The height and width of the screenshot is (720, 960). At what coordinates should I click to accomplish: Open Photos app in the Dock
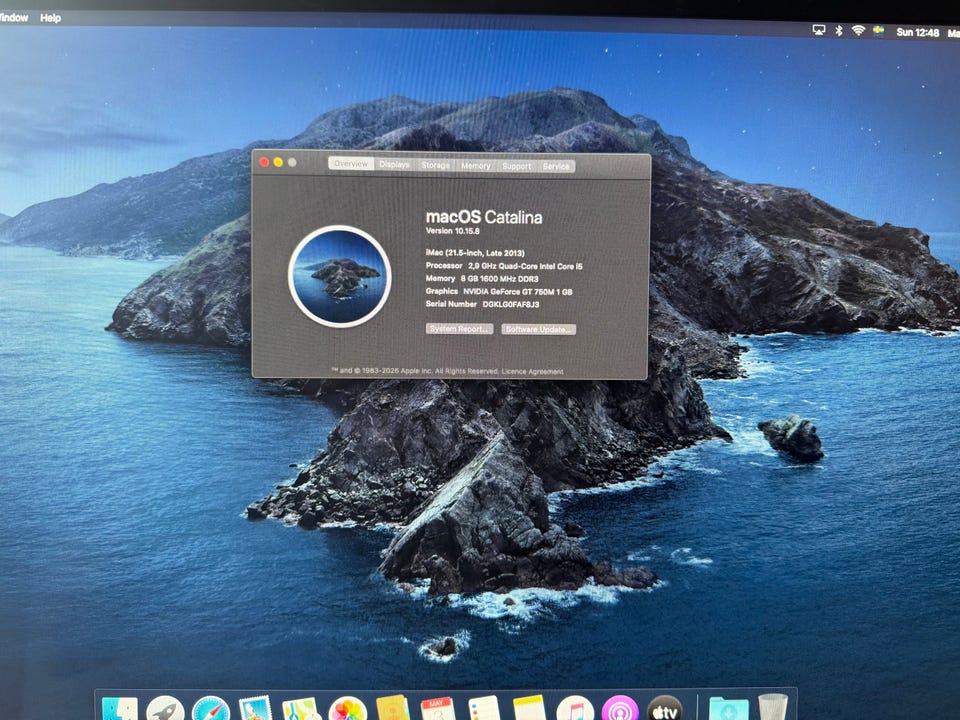(347, 710)
